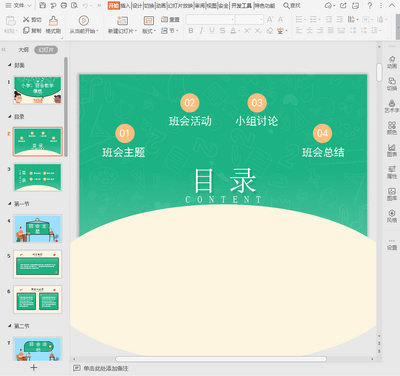Open the font size combo box

pos(249,20)
